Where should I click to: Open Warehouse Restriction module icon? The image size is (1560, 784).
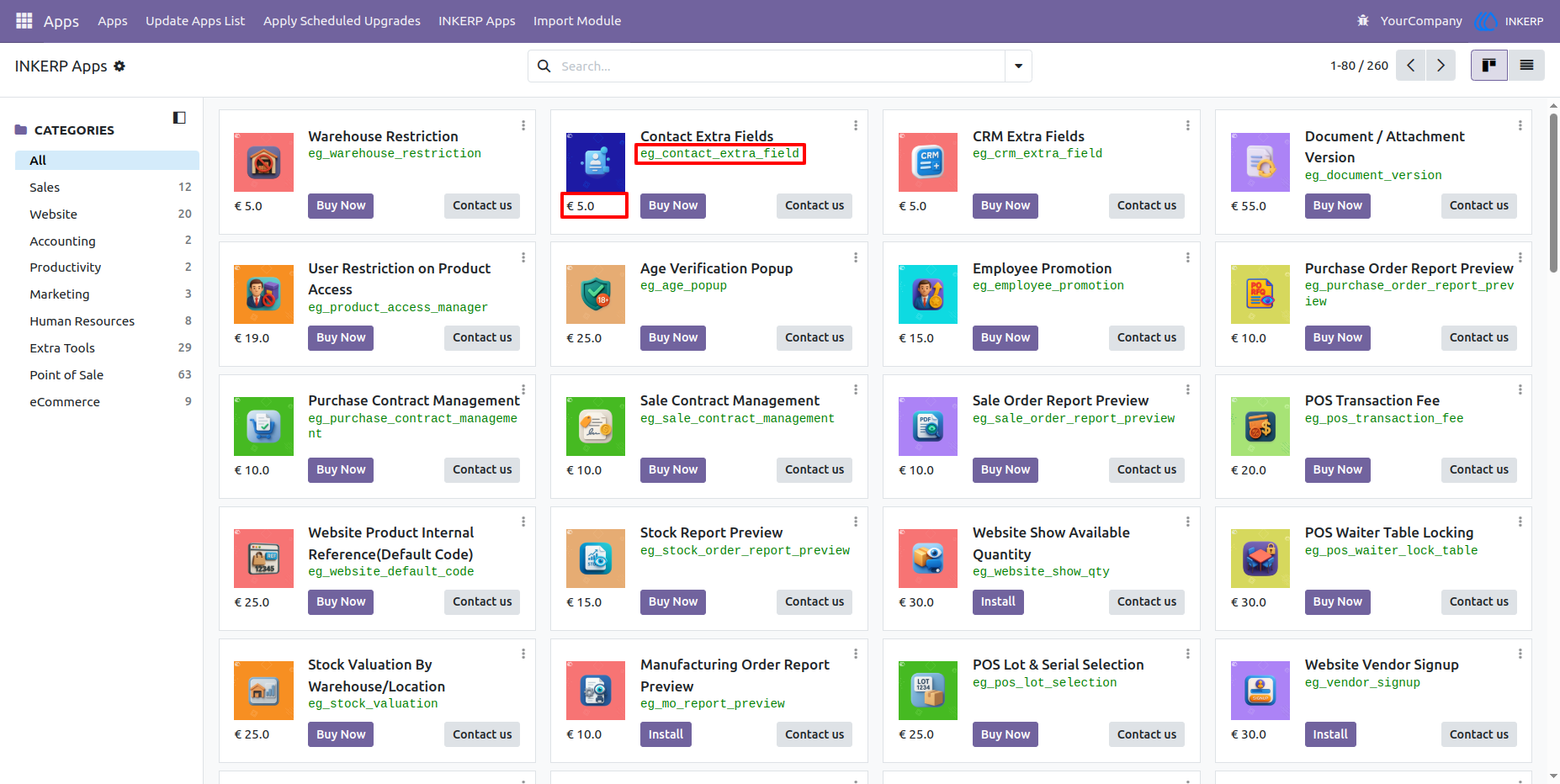pos(263,162)
